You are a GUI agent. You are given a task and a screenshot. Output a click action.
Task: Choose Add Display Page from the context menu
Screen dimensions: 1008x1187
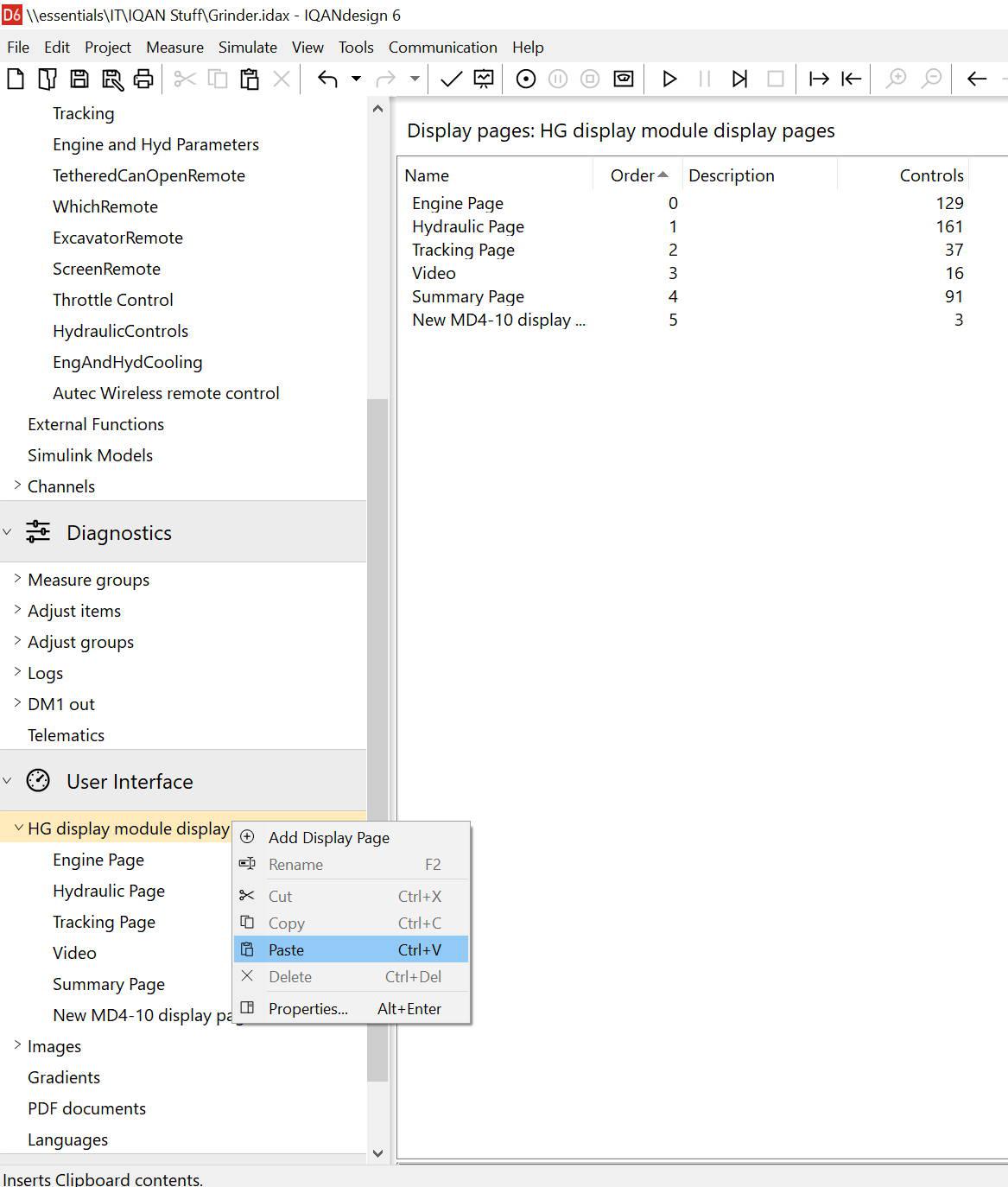pos(352,837)
